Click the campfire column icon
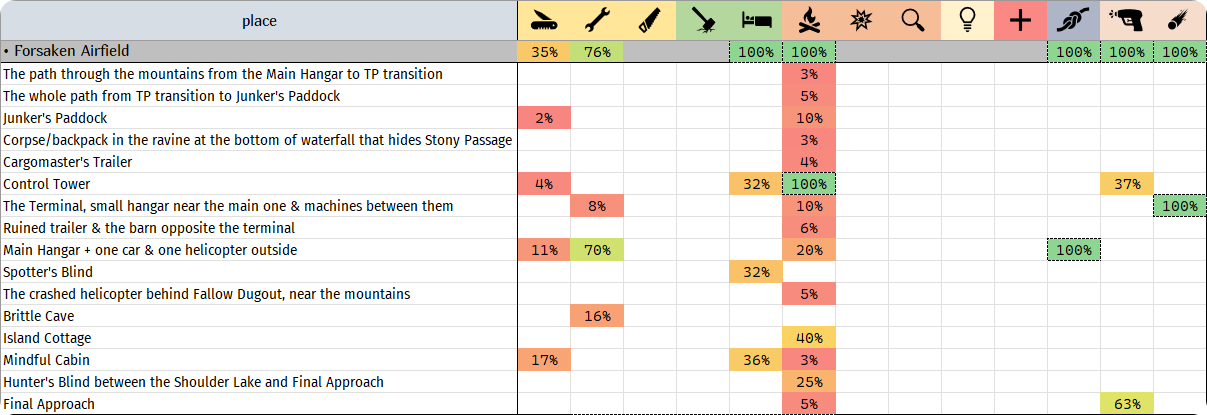 [x=809, y=21]
